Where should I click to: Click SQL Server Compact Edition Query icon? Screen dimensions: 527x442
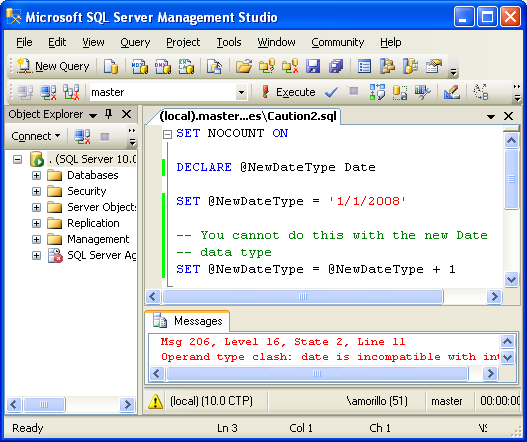pos(214,66)
